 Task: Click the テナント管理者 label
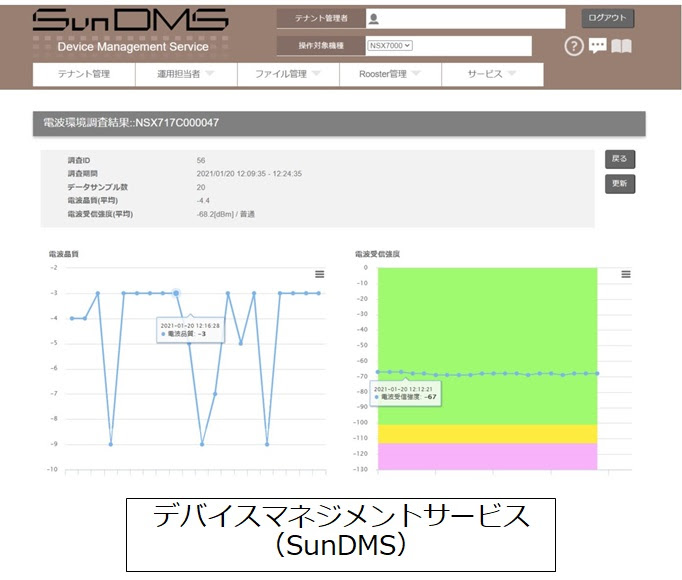(321, 18)
